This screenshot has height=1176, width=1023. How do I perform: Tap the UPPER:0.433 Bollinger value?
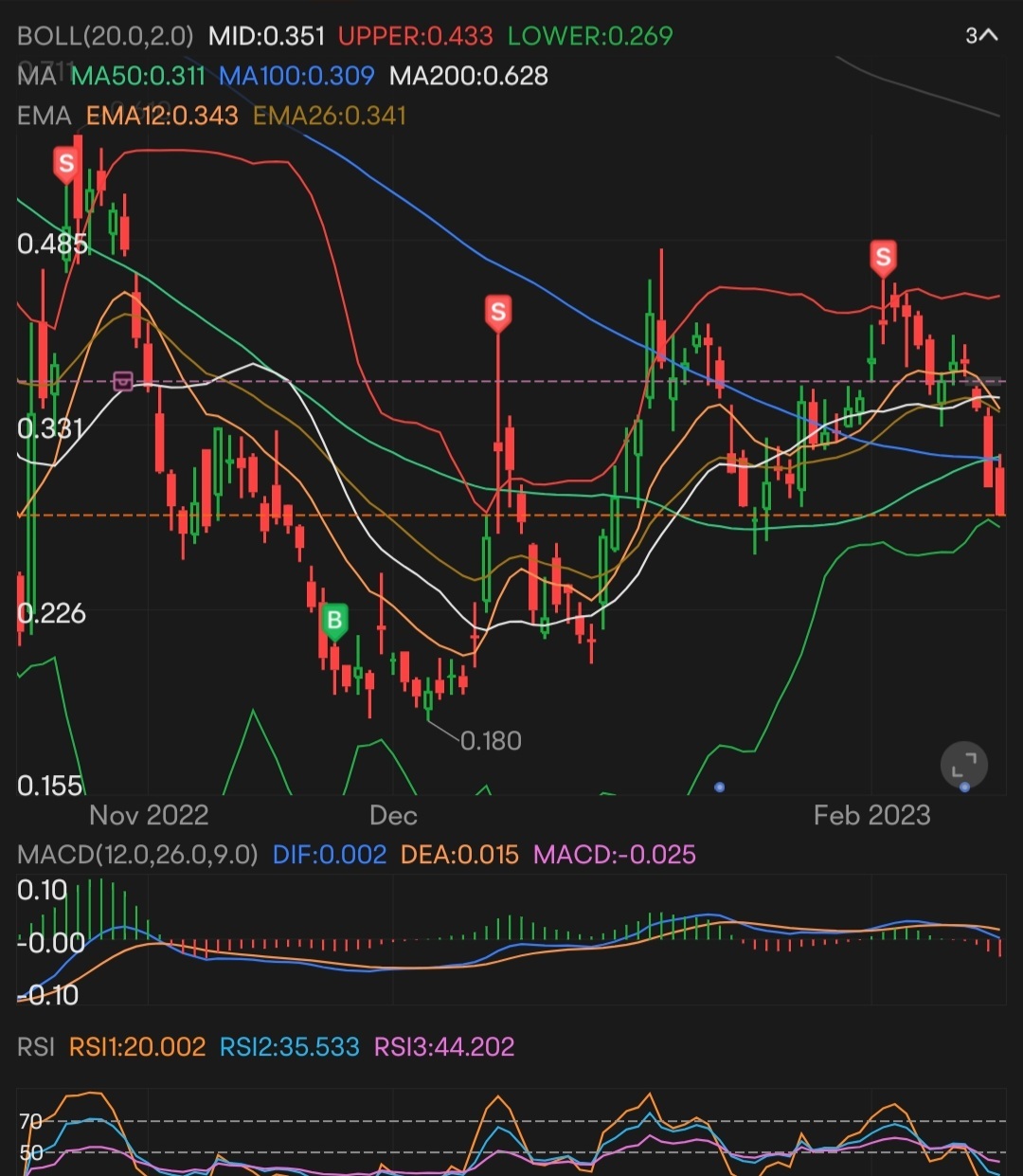click(x=415, y=36)
